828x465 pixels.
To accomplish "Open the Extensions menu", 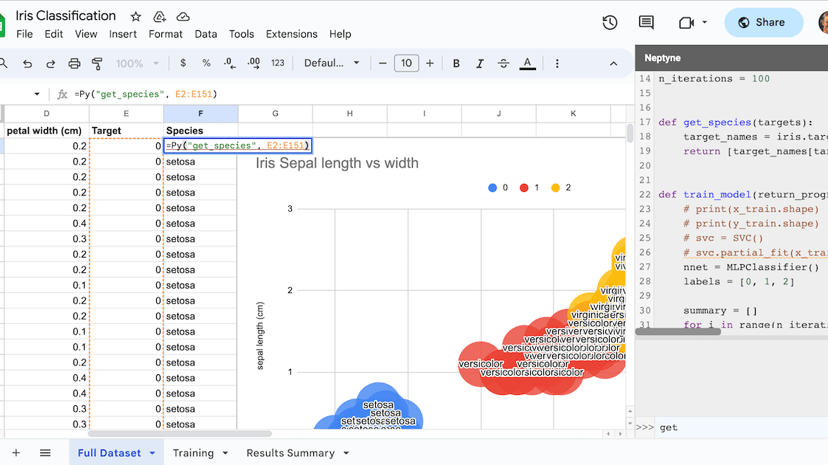I will pyautogui.click(x=291, y=34).
